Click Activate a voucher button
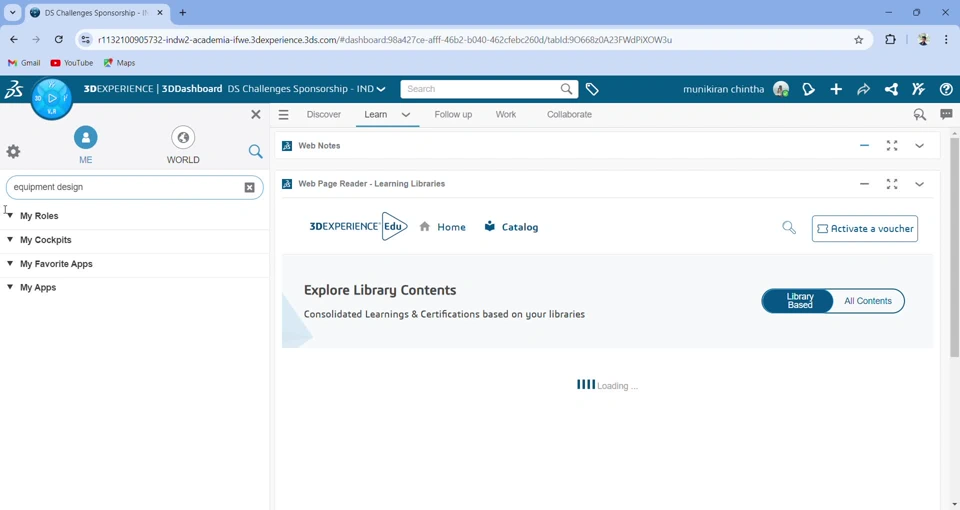960x510 pixels. point(864,228)
